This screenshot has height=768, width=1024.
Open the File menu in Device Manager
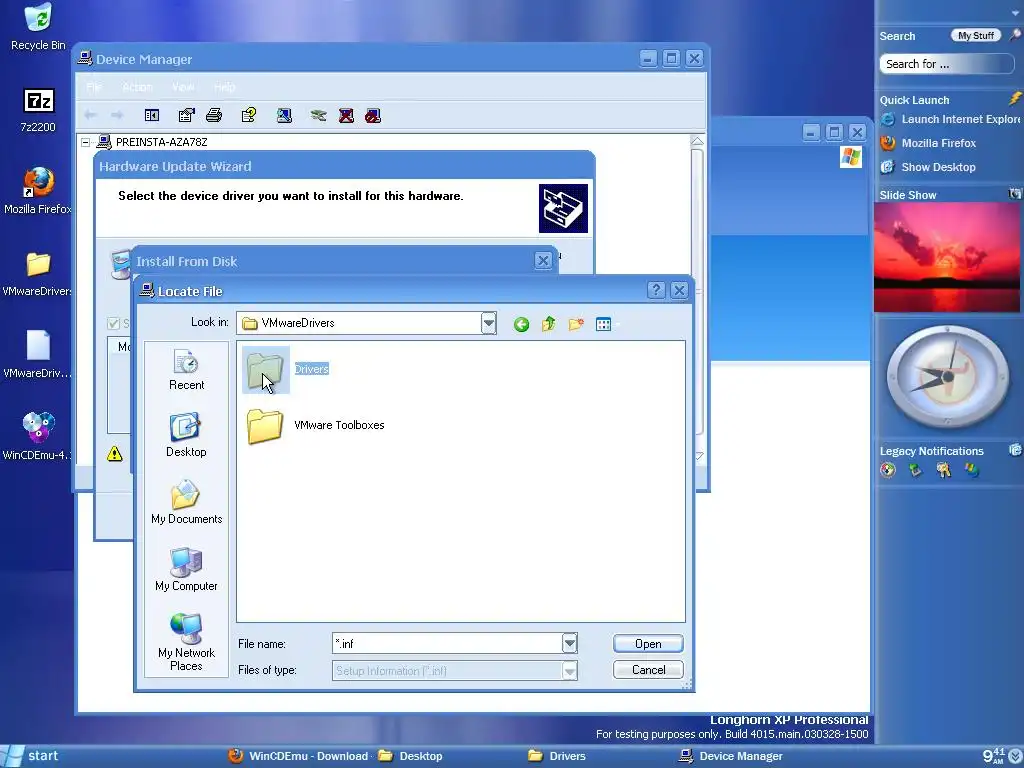coord(94,87)
